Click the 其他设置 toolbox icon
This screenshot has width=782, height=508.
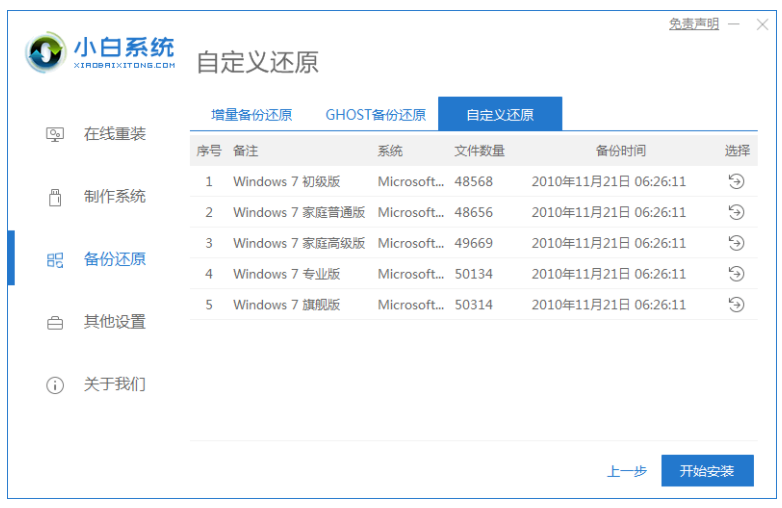(55, 323)
